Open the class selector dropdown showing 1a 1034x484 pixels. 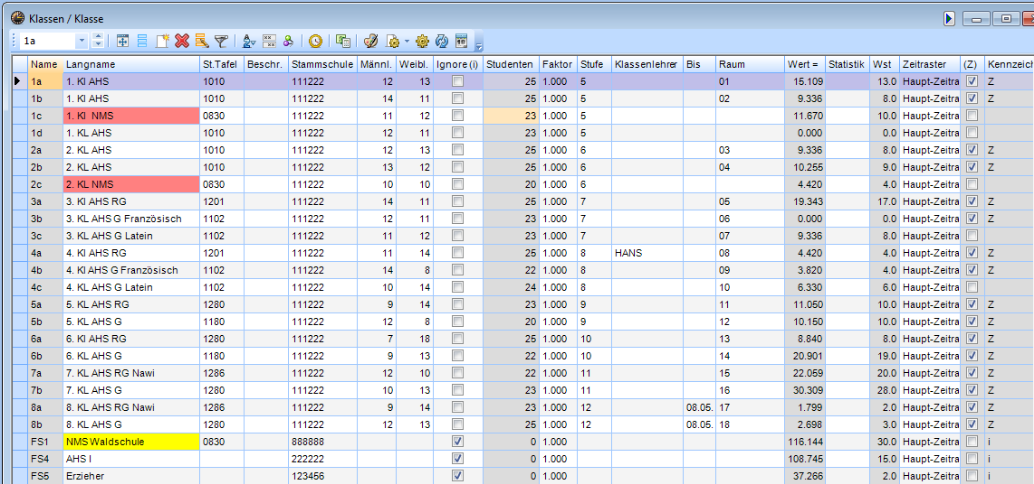82,41
